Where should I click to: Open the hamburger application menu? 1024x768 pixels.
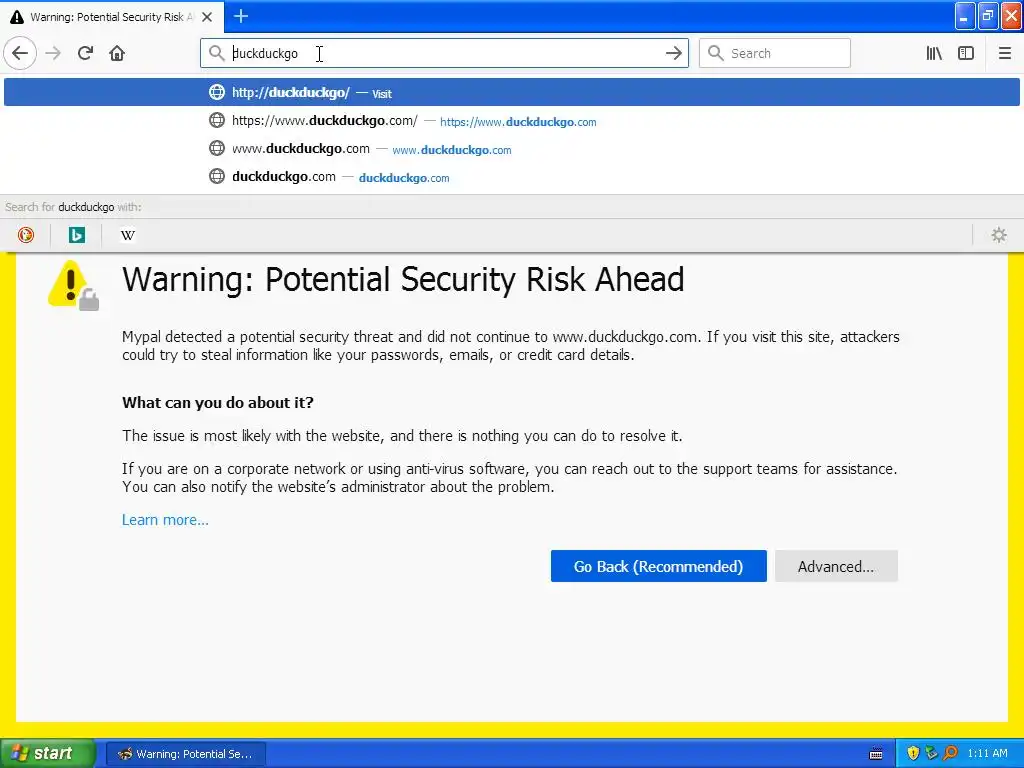pos(1005,53)
